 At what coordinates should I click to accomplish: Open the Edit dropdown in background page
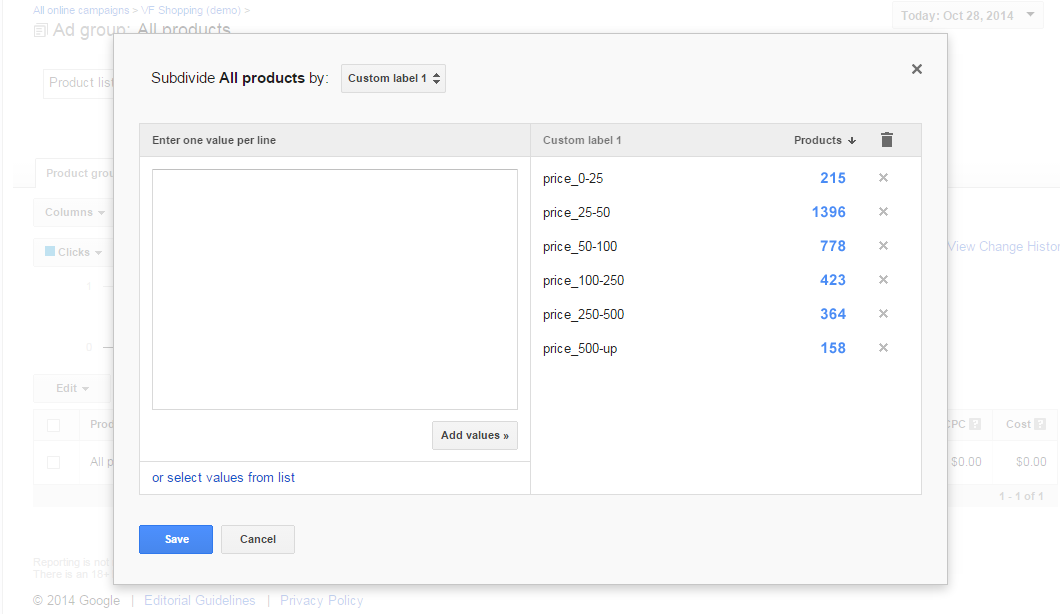[x=72, y=388]
